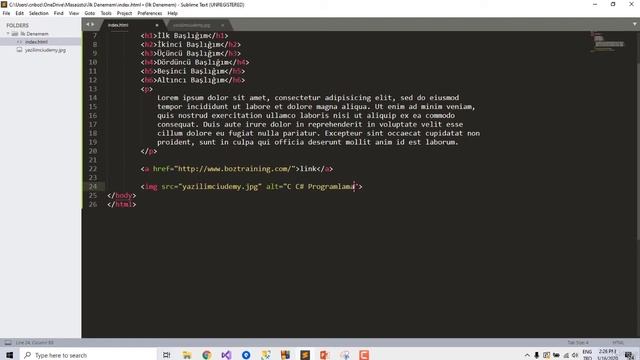This screenshot has width=640, height=360.
Task: Click the İlk Başlığım h1 line
Action: [x=184, y=36]
